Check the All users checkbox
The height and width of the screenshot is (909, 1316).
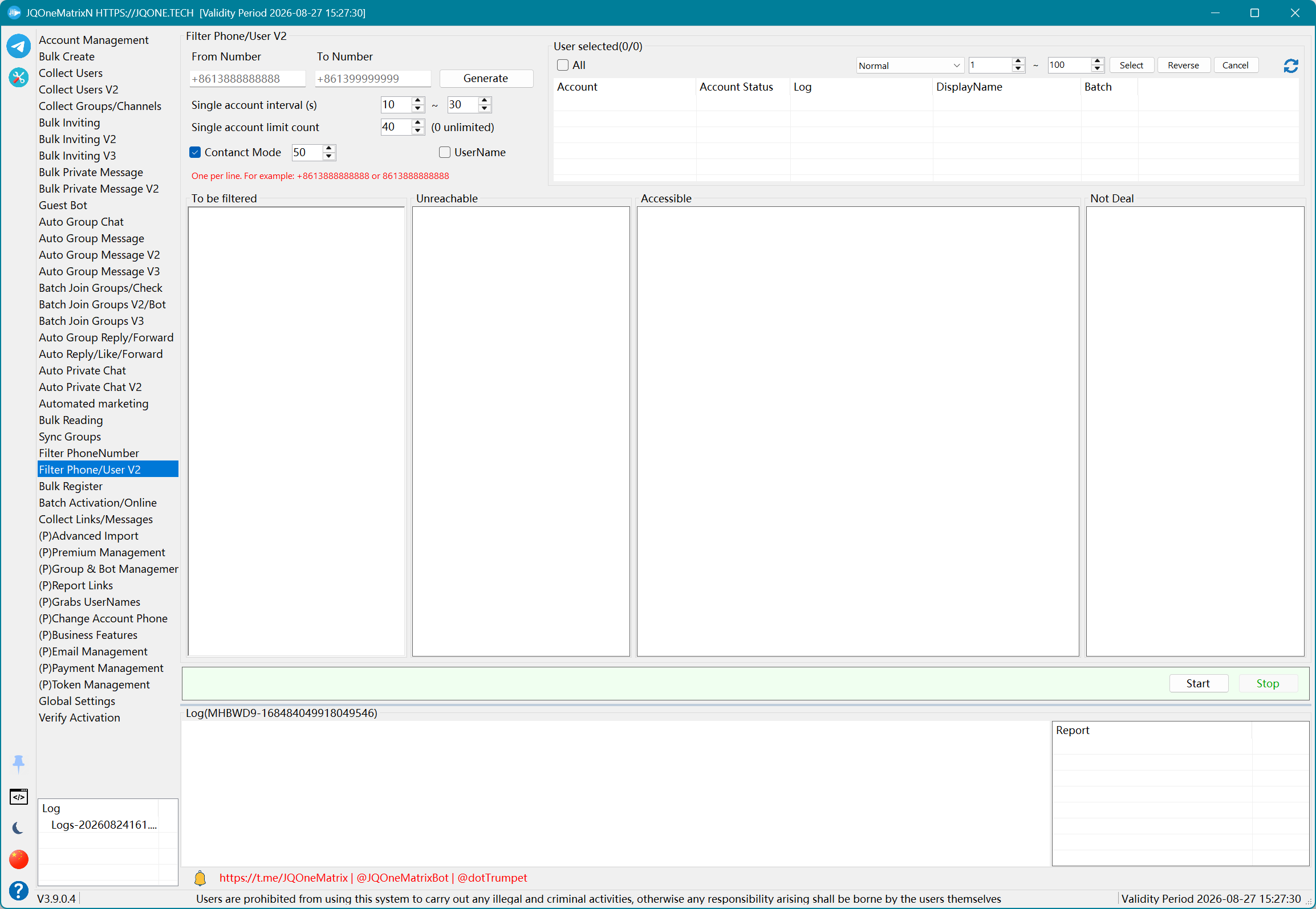563,65
